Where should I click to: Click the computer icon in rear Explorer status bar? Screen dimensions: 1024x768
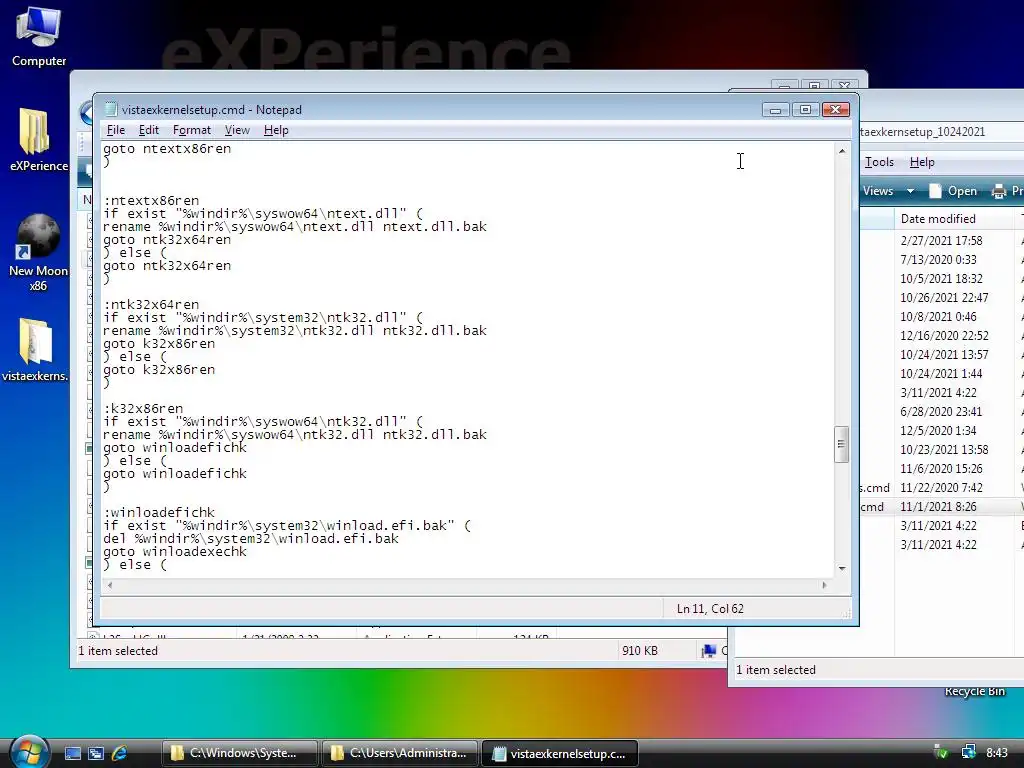(x=709, y=650)
